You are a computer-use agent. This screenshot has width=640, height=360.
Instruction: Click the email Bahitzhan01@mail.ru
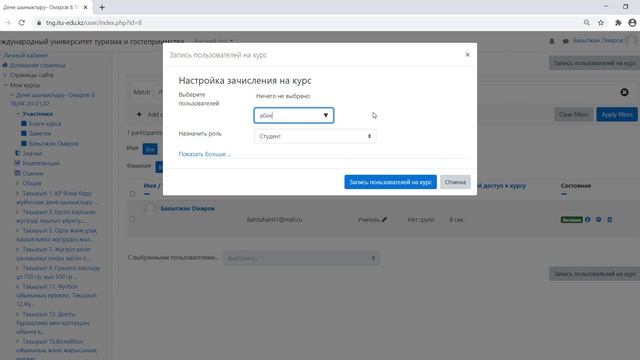click(274, 220)
